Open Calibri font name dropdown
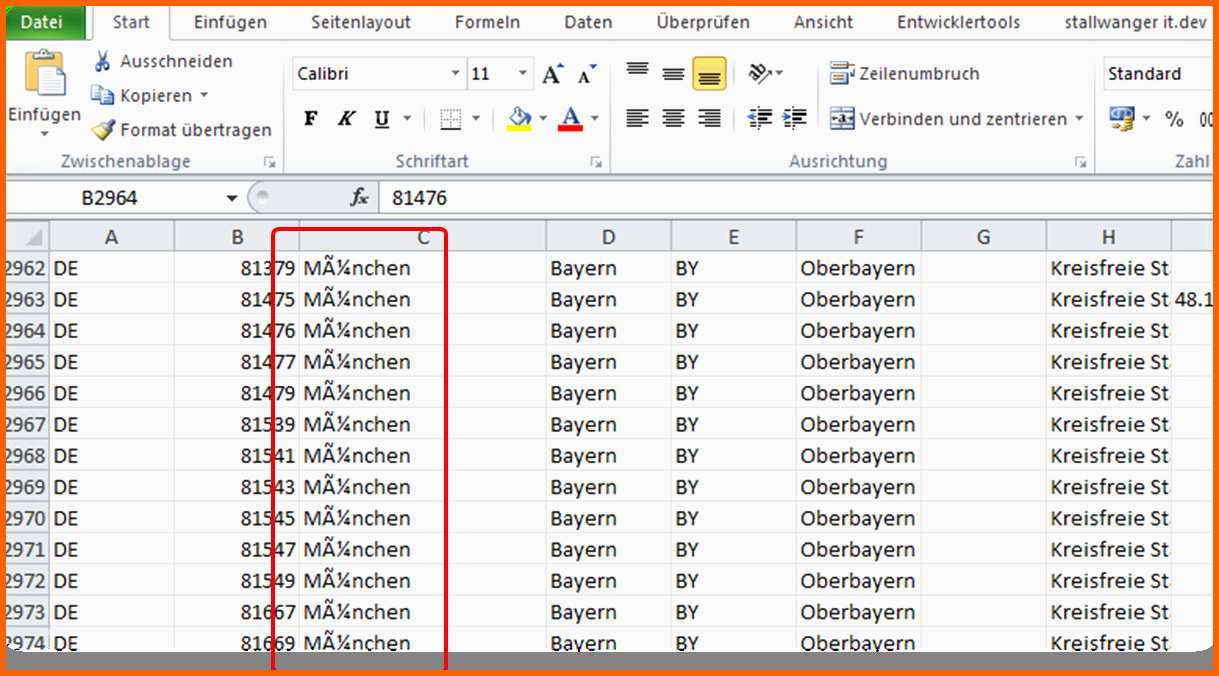The height and width of the screenshot is (676, 1219). (455, 74)
